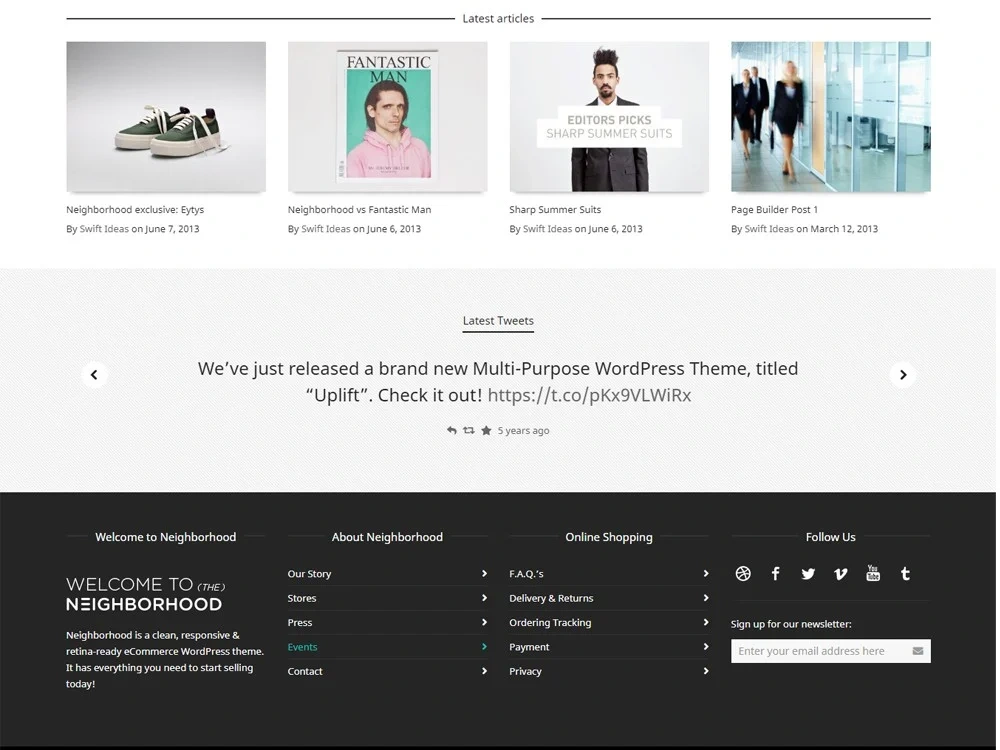The width and height of the screenshot is (1000, 750).
Task: Open Payment footer link
Action: pos(529,647)
